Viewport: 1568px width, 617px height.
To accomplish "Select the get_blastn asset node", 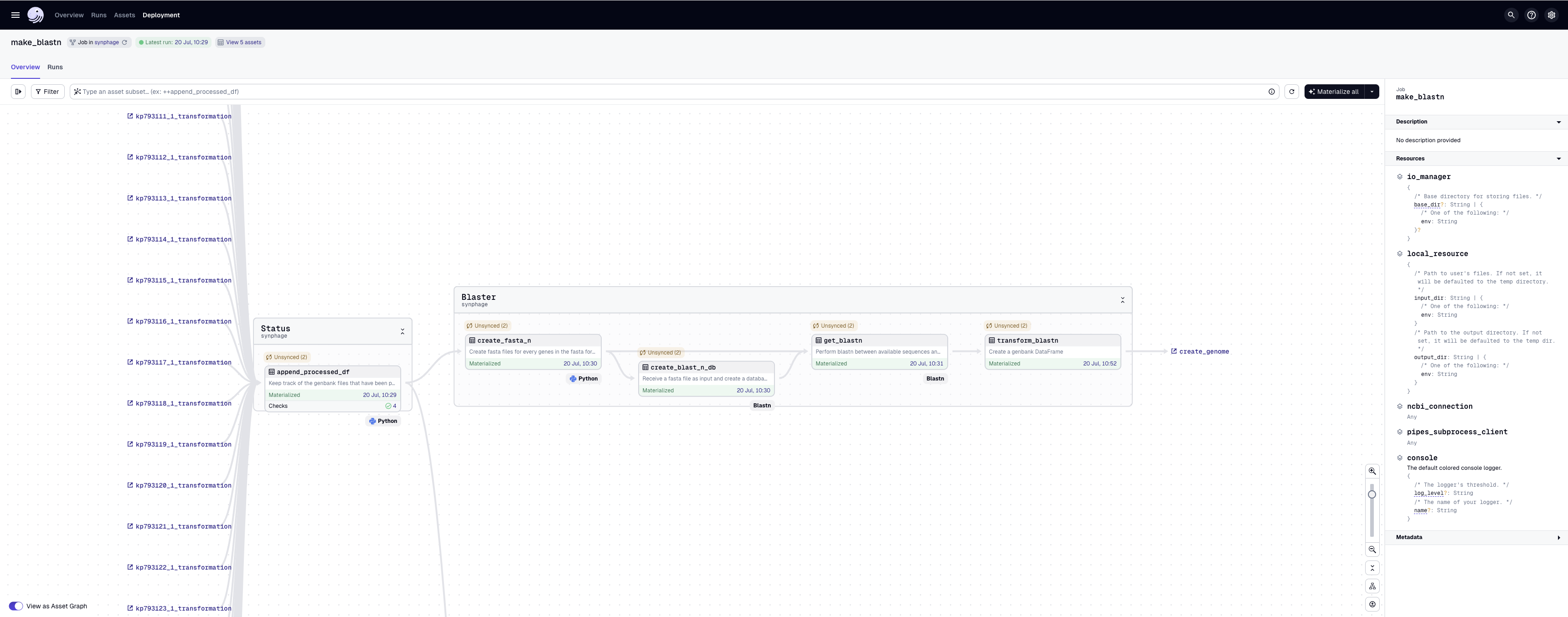I will pos(880,352).
